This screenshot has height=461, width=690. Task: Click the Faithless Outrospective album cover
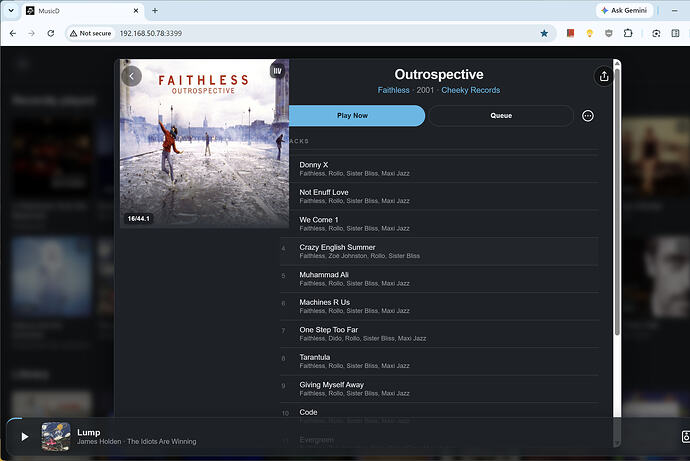pyautogui.click(x=205, y=143)
